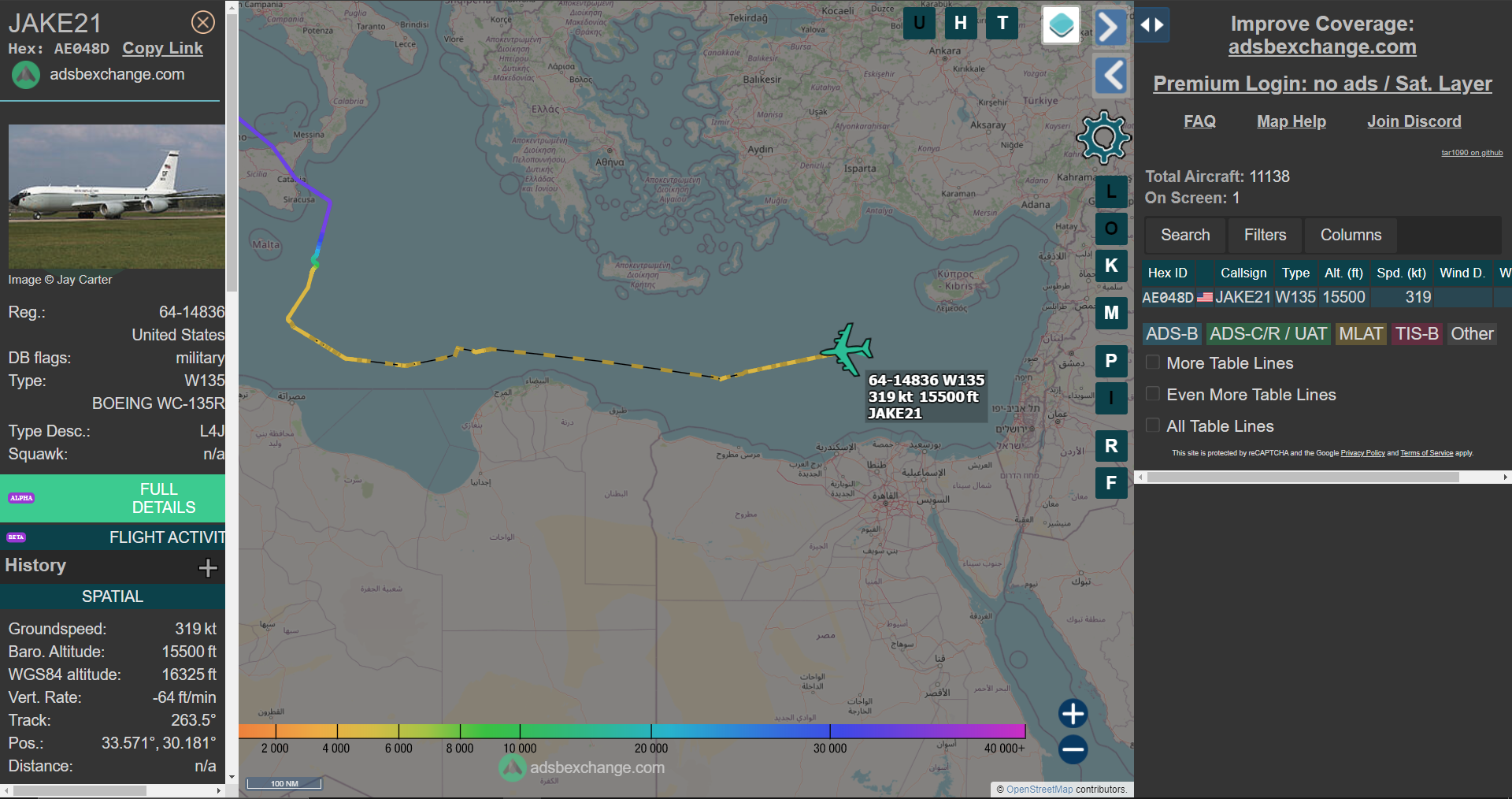Click the I map button

(1111, 398)
